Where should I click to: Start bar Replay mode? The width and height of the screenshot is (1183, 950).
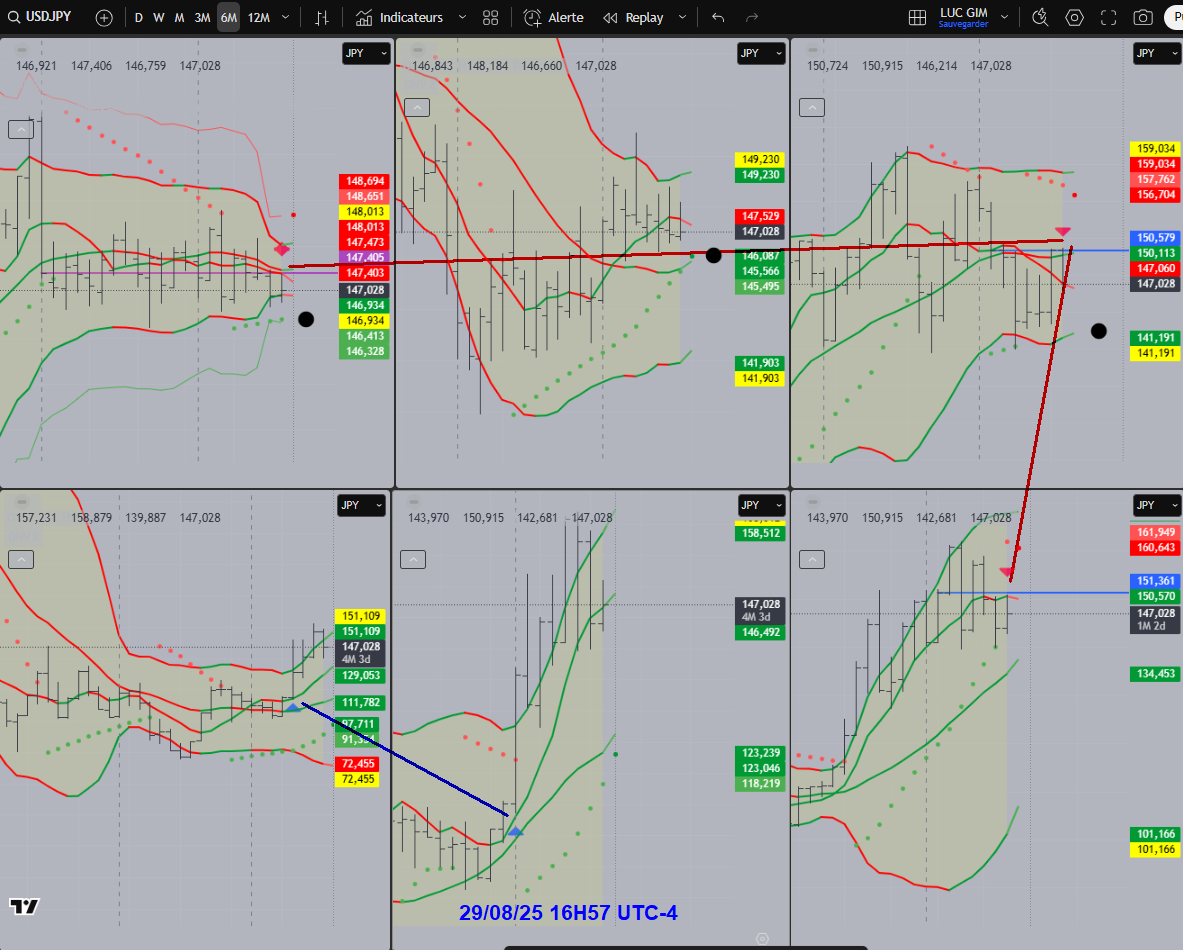634,17
